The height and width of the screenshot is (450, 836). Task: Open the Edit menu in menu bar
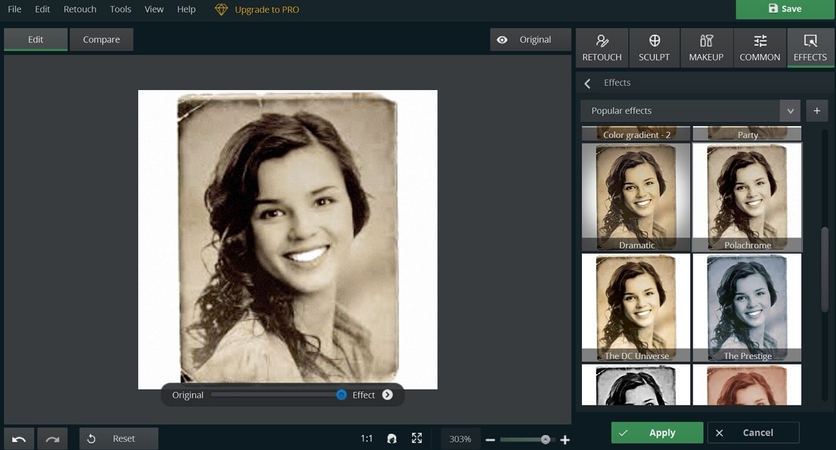point(42,9)
